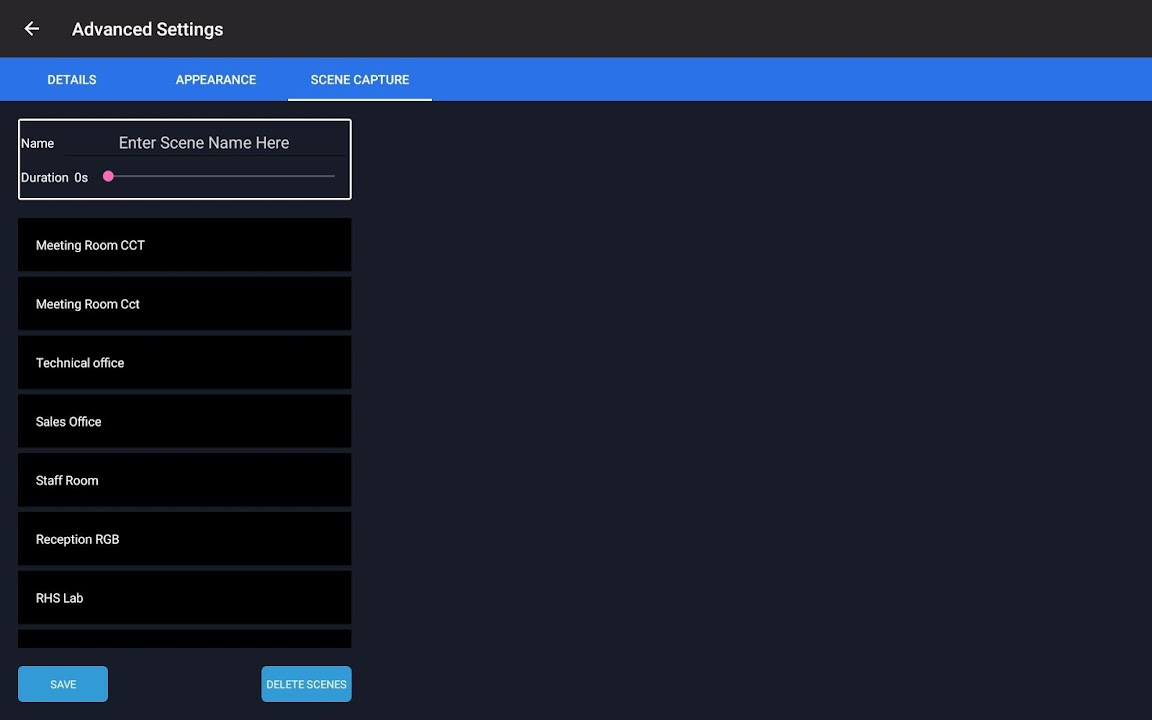Viewport: 1152px width, 720px height.
Task: Click the back arrow icon
Action: pos(32,29)
